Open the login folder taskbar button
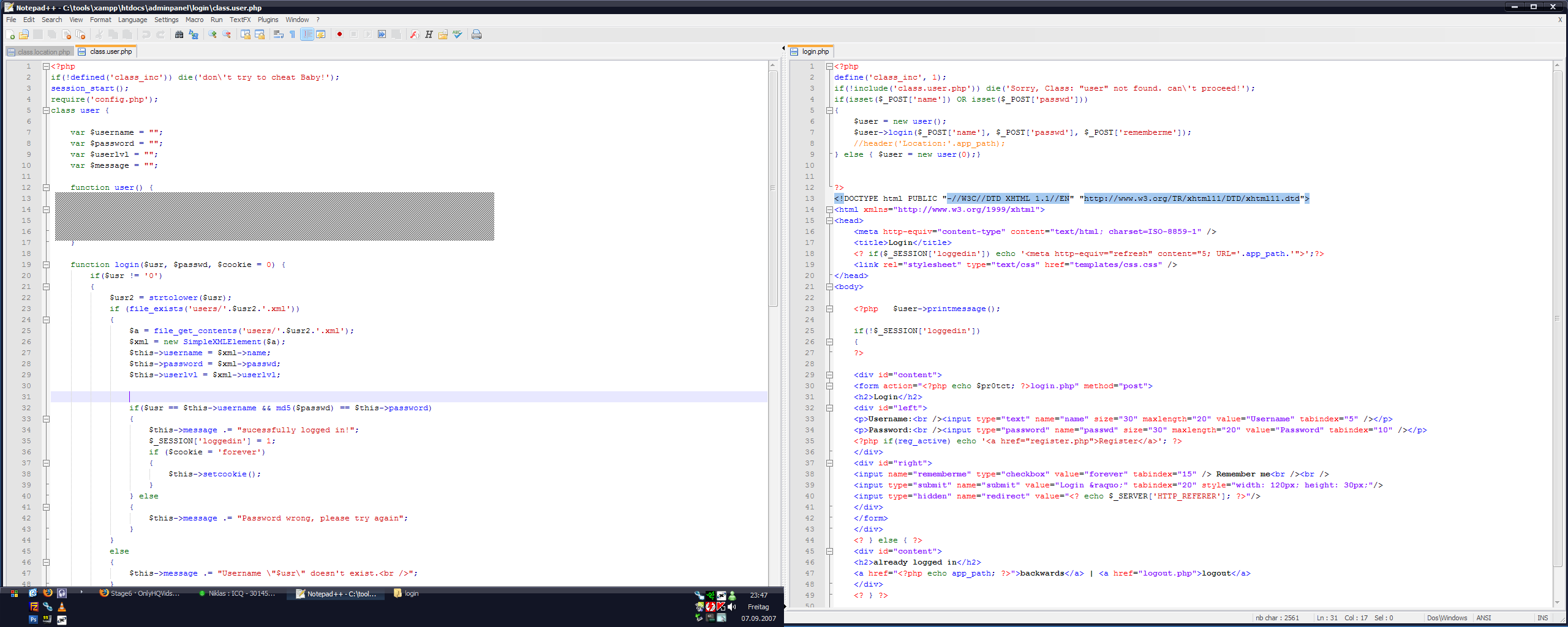 click(x=407, y=593)
